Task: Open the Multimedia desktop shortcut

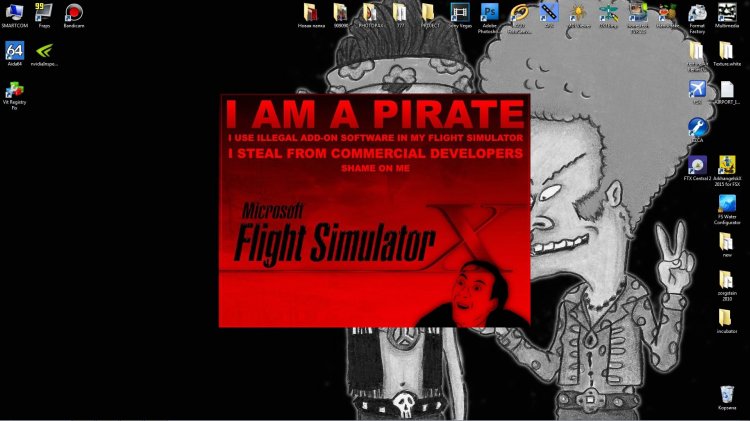Action: click(727, 15)
